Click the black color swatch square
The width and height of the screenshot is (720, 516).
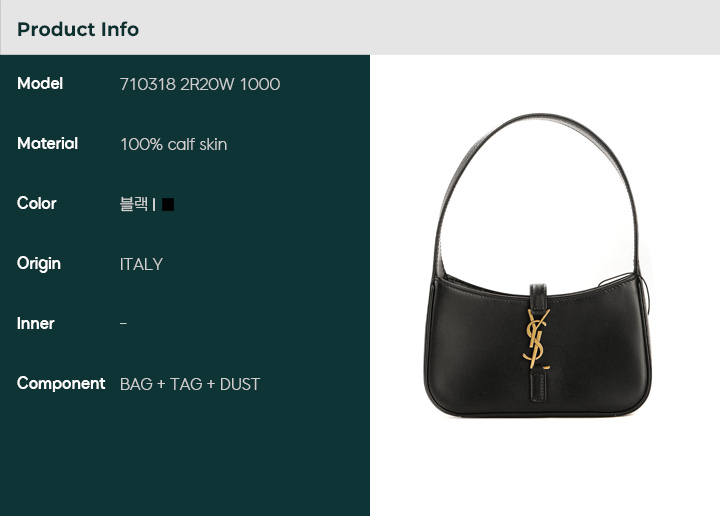168,204
